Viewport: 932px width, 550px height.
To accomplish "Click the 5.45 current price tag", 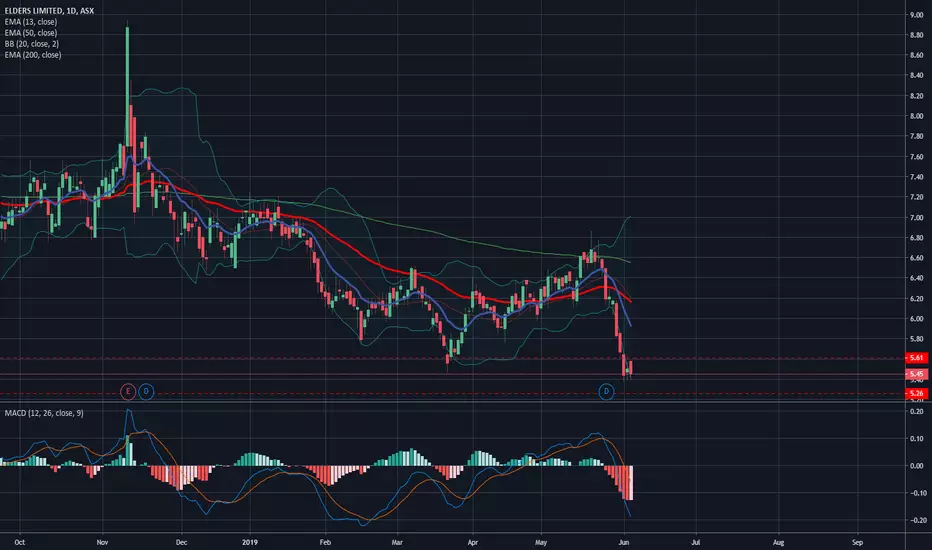I will [917, 374].
